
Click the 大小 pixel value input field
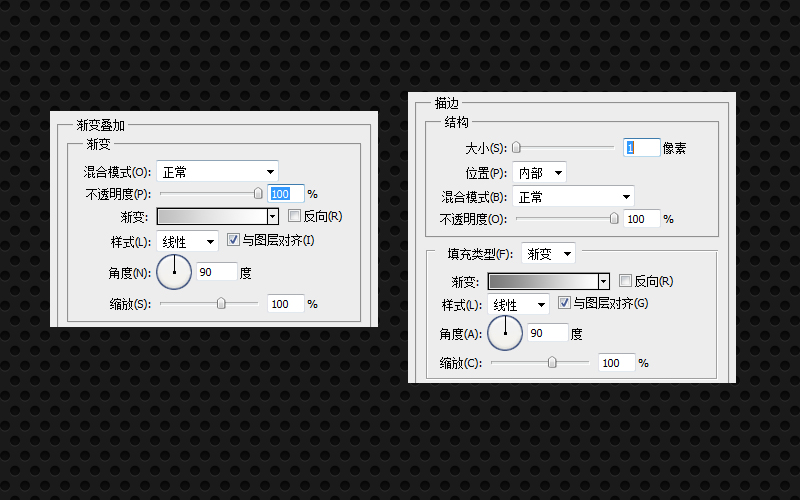click(642, 148)
